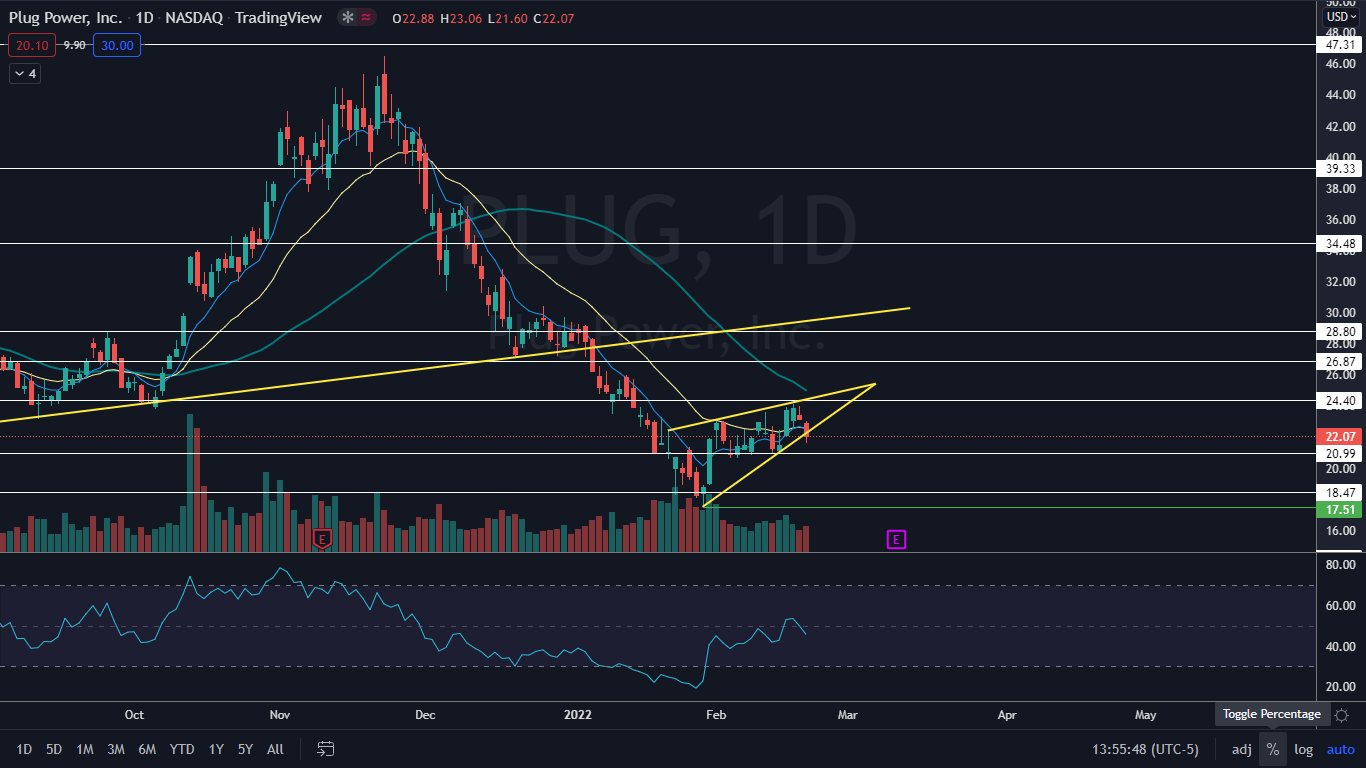
Task: Select the 1D time range
Action: (x=24, y=749)
